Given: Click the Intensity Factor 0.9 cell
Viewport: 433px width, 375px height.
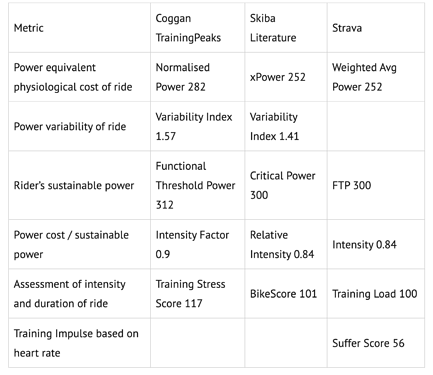Looking at the screenshot, I should tap(197, 244).
